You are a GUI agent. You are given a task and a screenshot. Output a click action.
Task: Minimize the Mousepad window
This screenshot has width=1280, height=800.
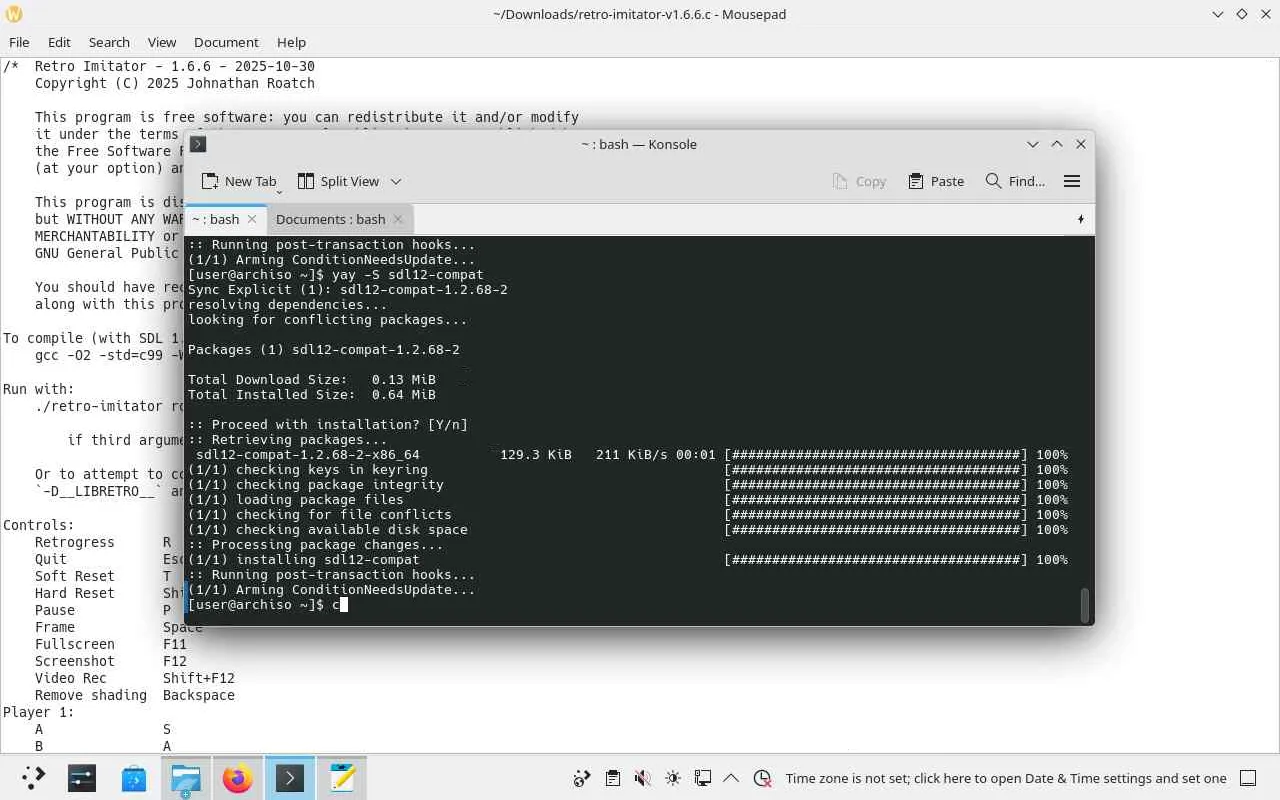pos(1217,14)
